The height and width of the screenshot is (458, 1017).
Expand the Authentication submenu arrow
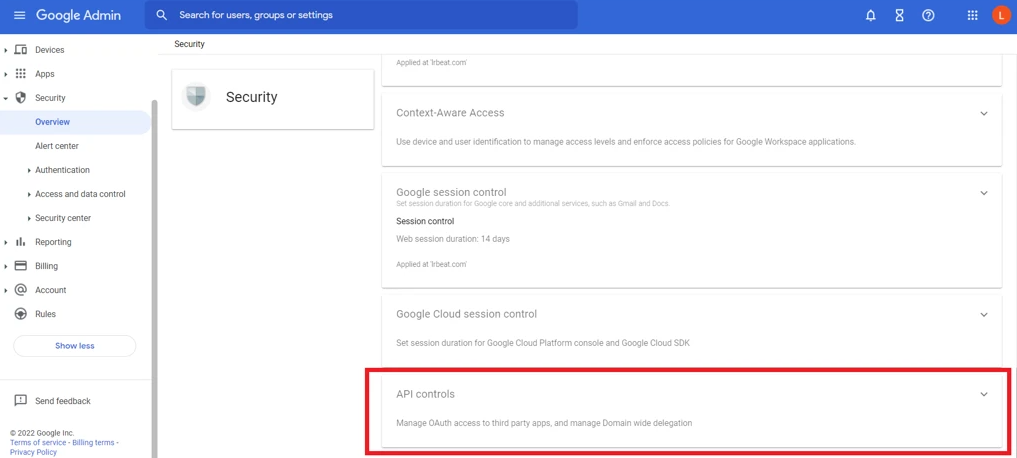tap(29, 171)
